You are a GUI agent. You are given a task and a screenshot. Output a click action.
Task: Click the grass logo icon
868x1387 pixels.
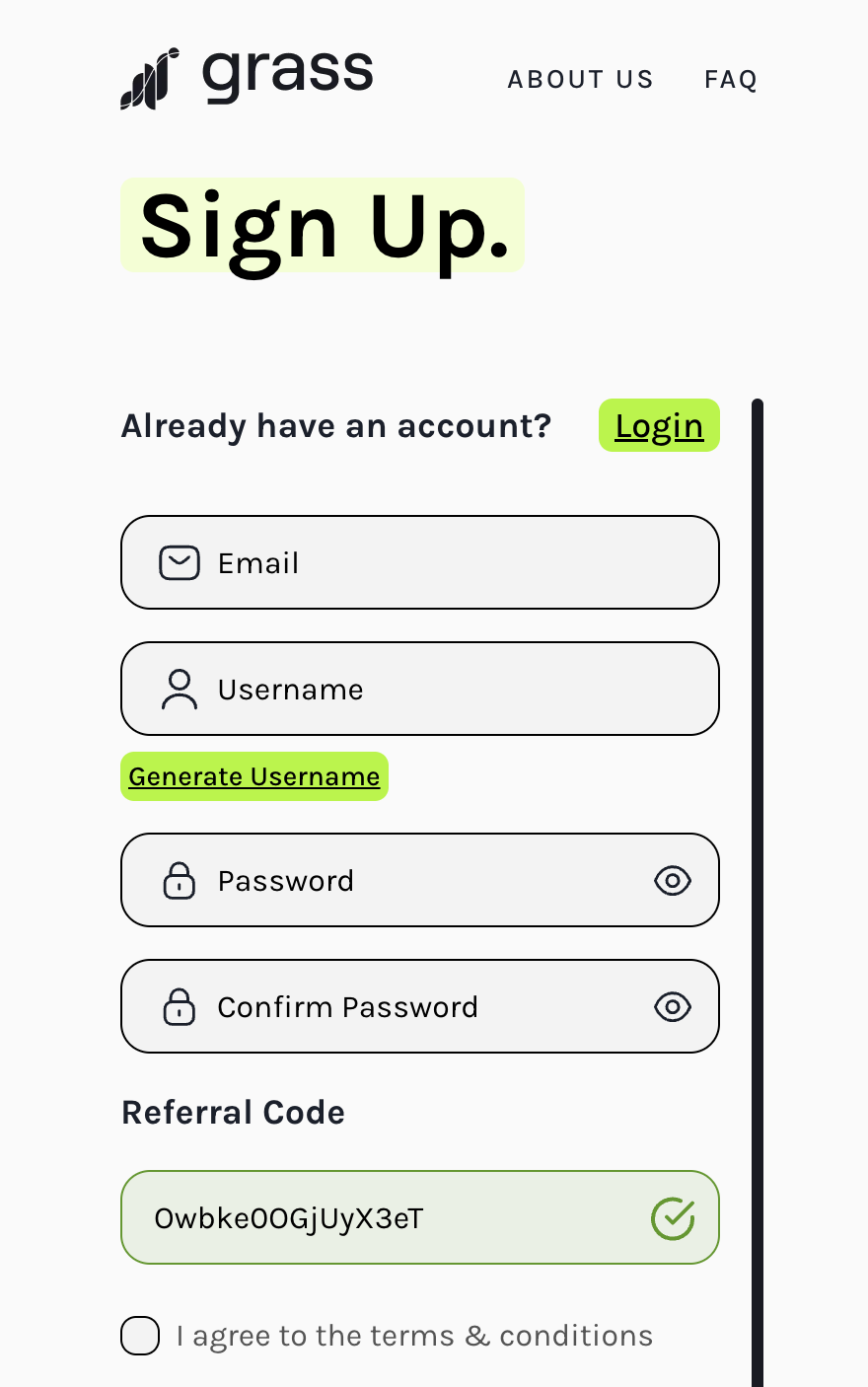(x=148, y=79)
